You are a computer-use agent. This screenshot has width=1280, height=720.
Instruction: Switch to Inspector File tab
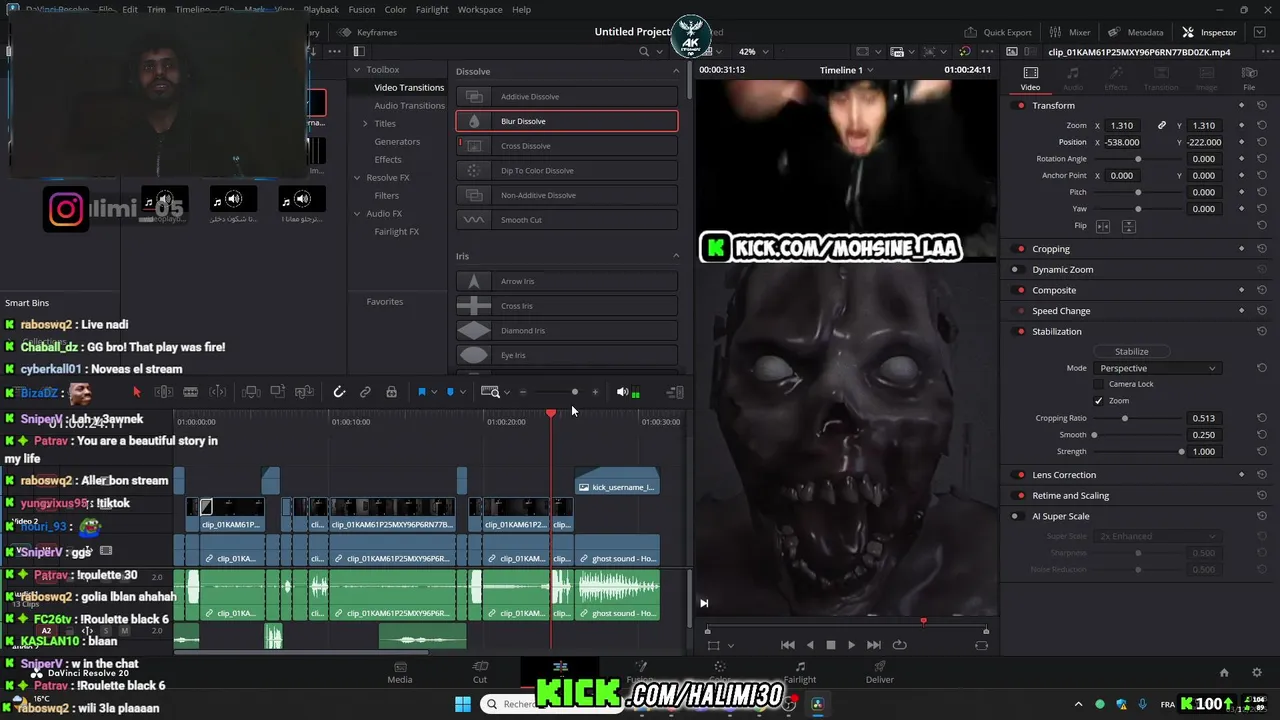point(1249,78)
